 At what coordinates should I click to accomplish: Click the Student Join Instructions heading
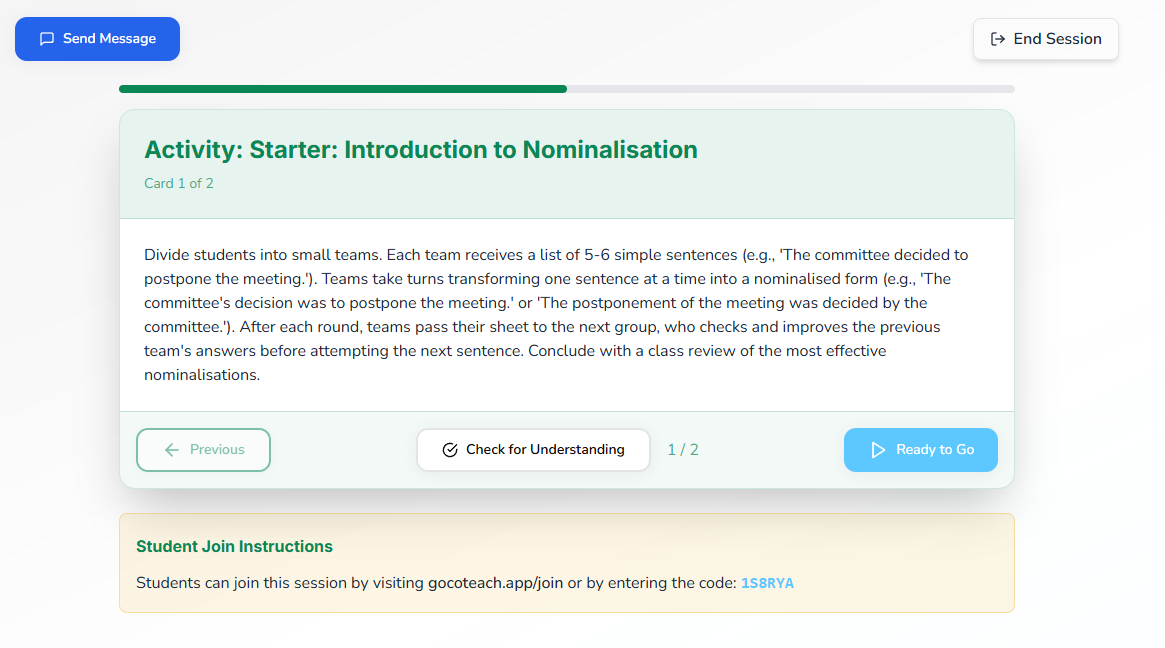point(234,546)
